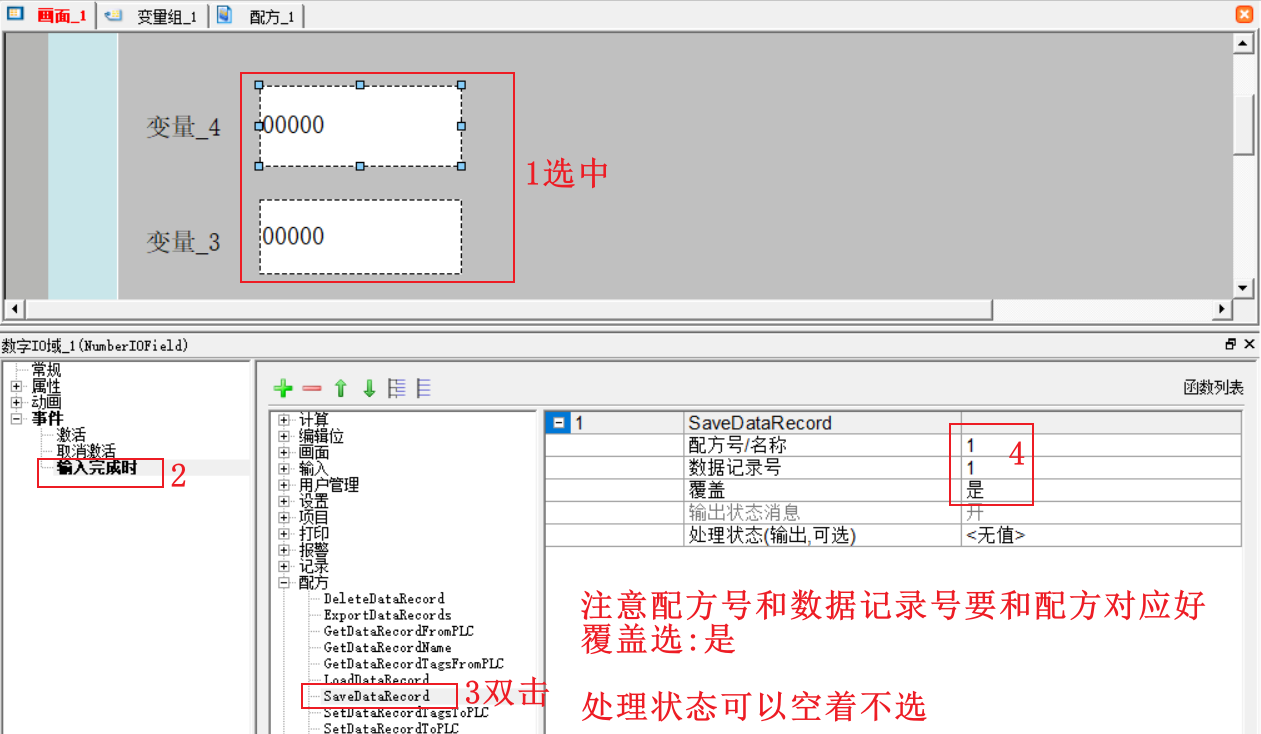Close the property panel with its X
Screen dimensions: 1261x734
click(1249, 344)
